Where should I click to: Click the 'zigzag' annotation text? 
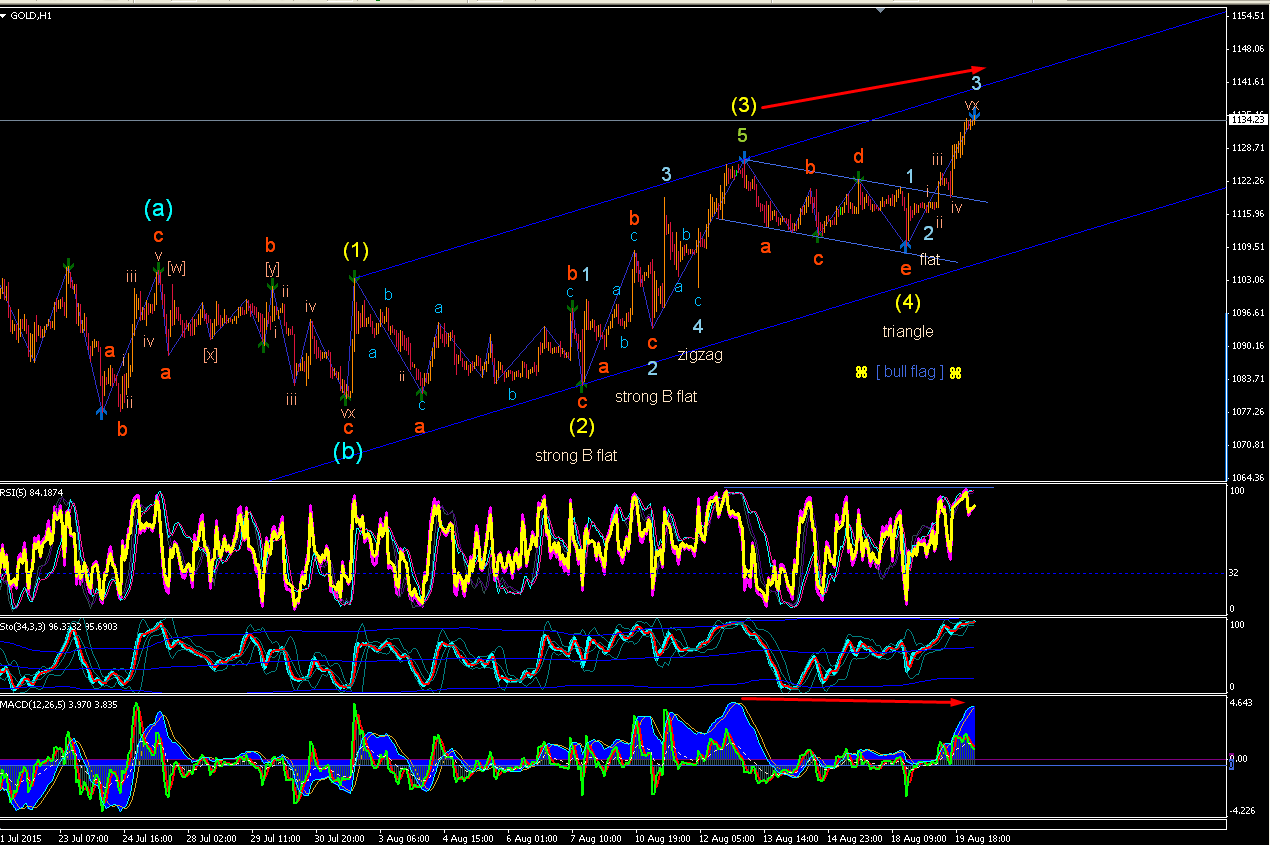(700, 354)
